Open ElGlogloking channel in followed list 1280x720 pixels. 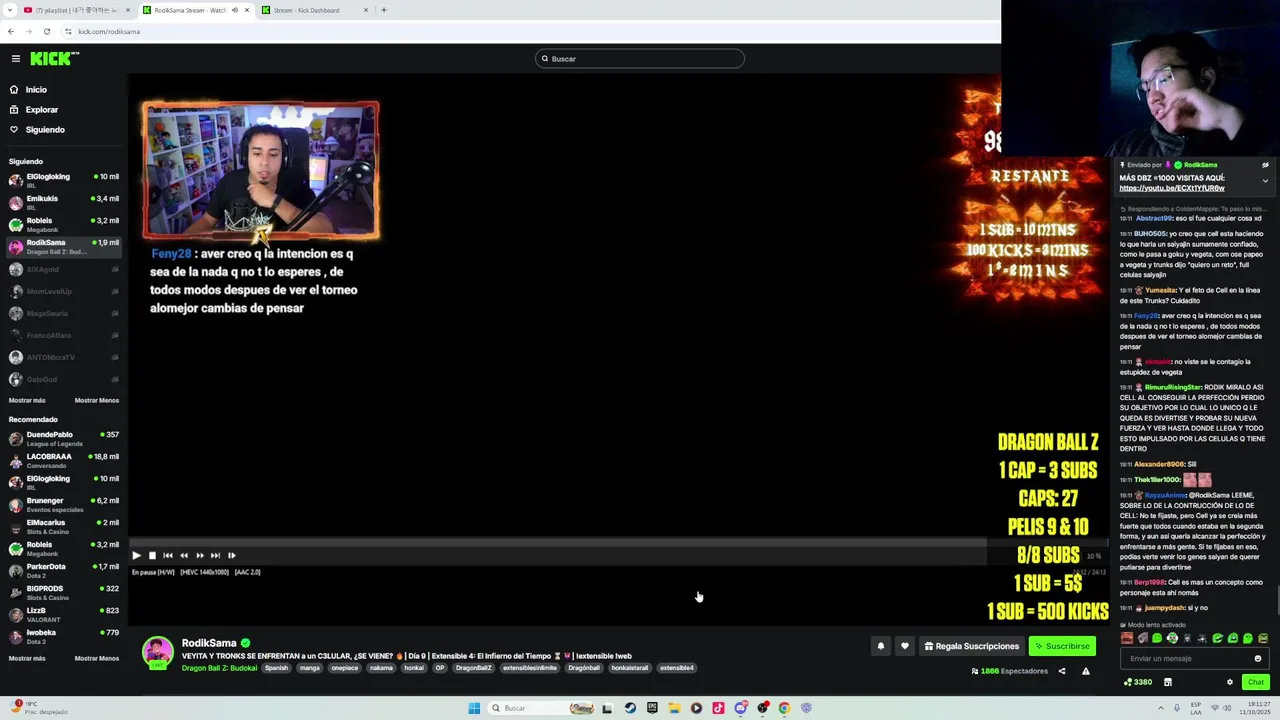64,180
